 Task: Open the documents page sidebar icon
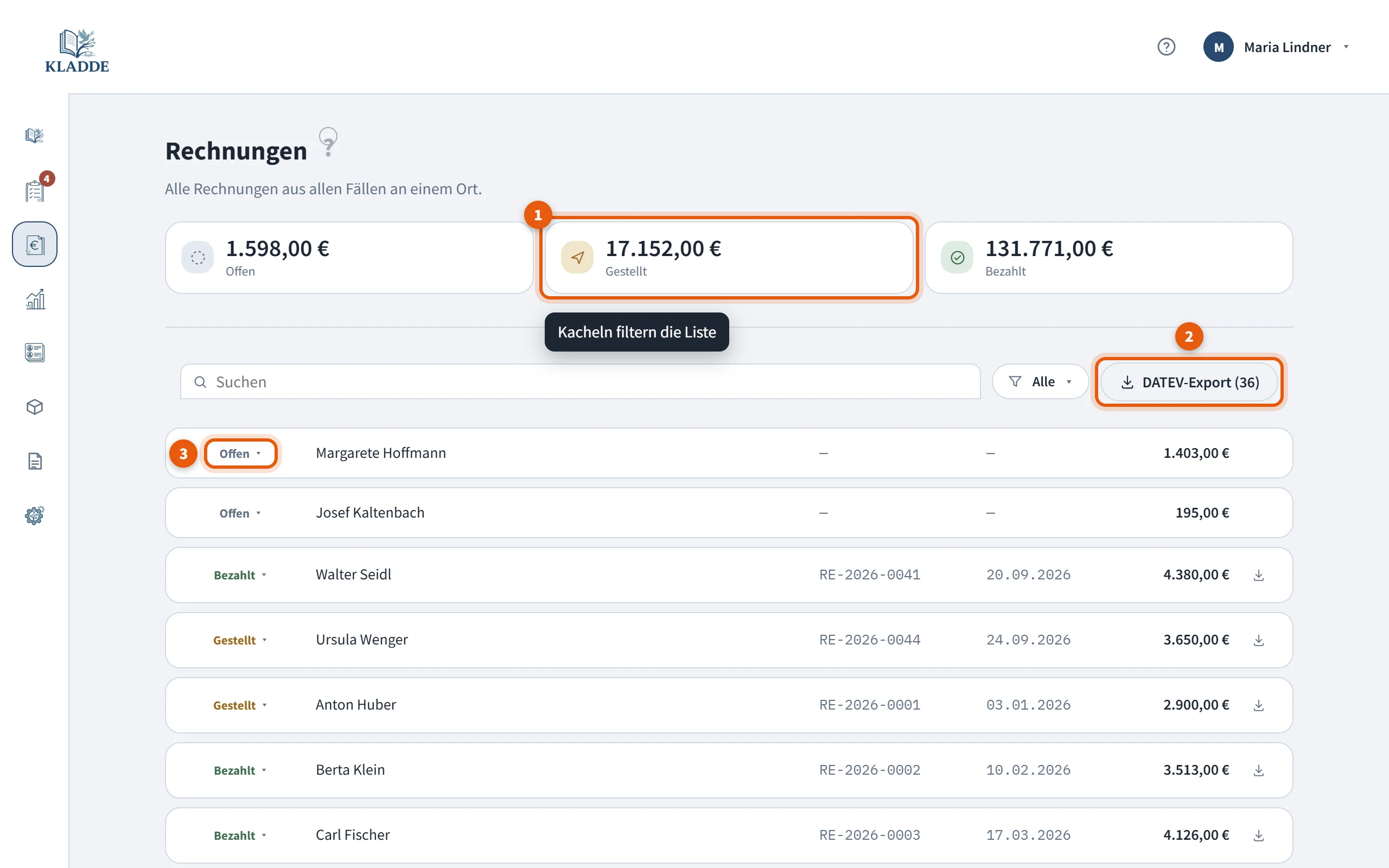[x=34, y=461]
